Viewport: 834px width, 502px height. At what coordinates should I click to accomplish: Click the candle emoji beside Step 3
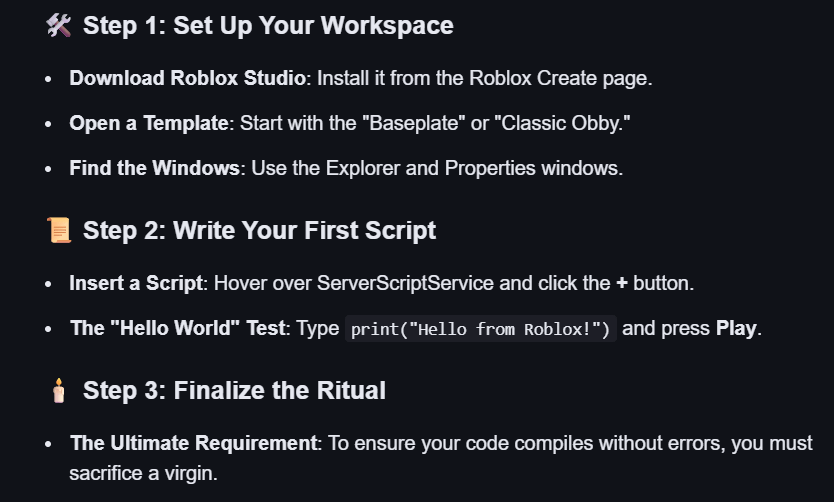click(x=58, y=390)
